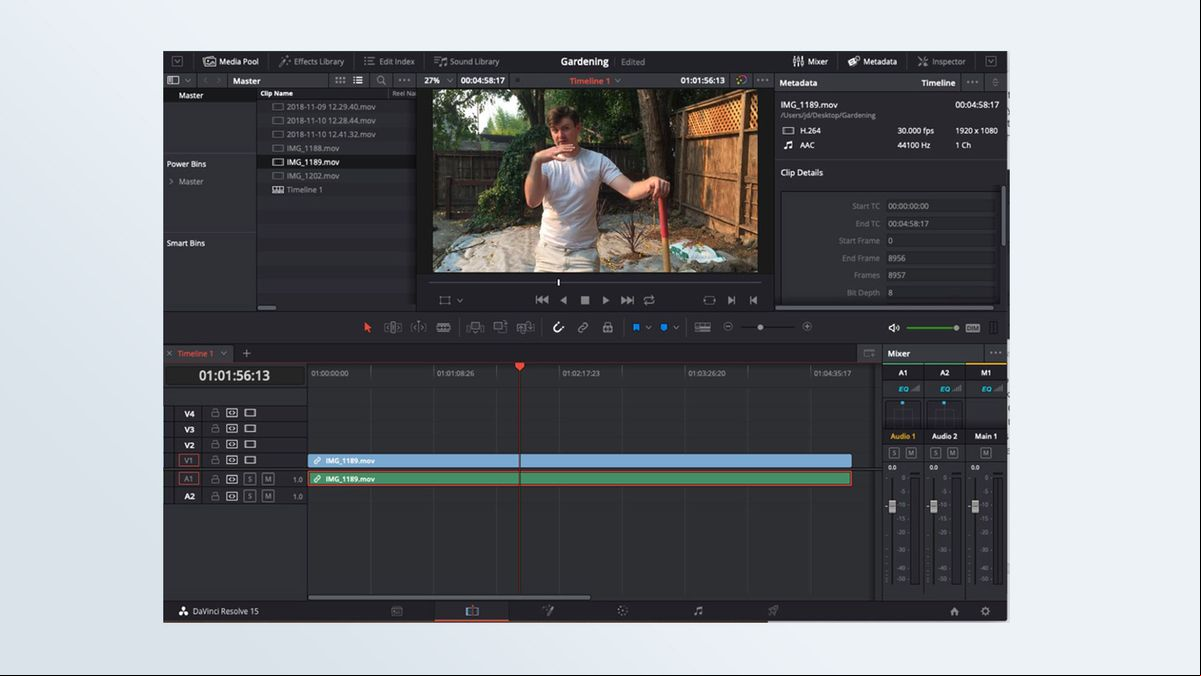
Task: Solo the Audio 2 mixer channel
Action: pyautogui.click(x=936, y=453)
